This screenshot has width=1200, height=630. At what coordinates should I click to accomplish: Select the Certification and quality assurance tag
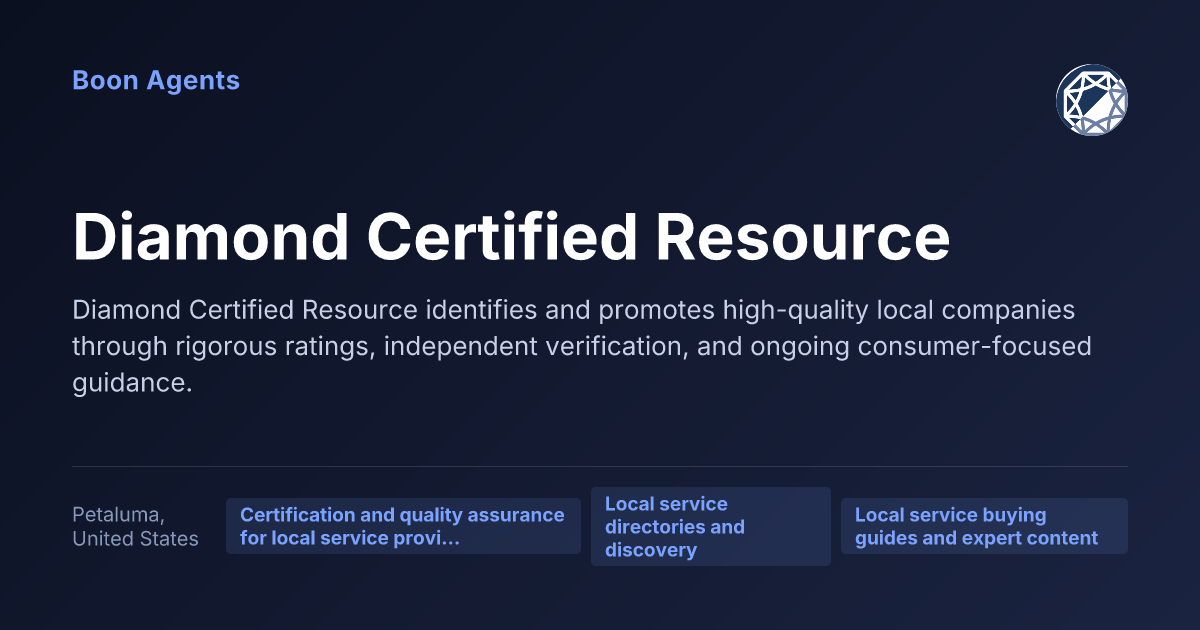tap(403, 527)
